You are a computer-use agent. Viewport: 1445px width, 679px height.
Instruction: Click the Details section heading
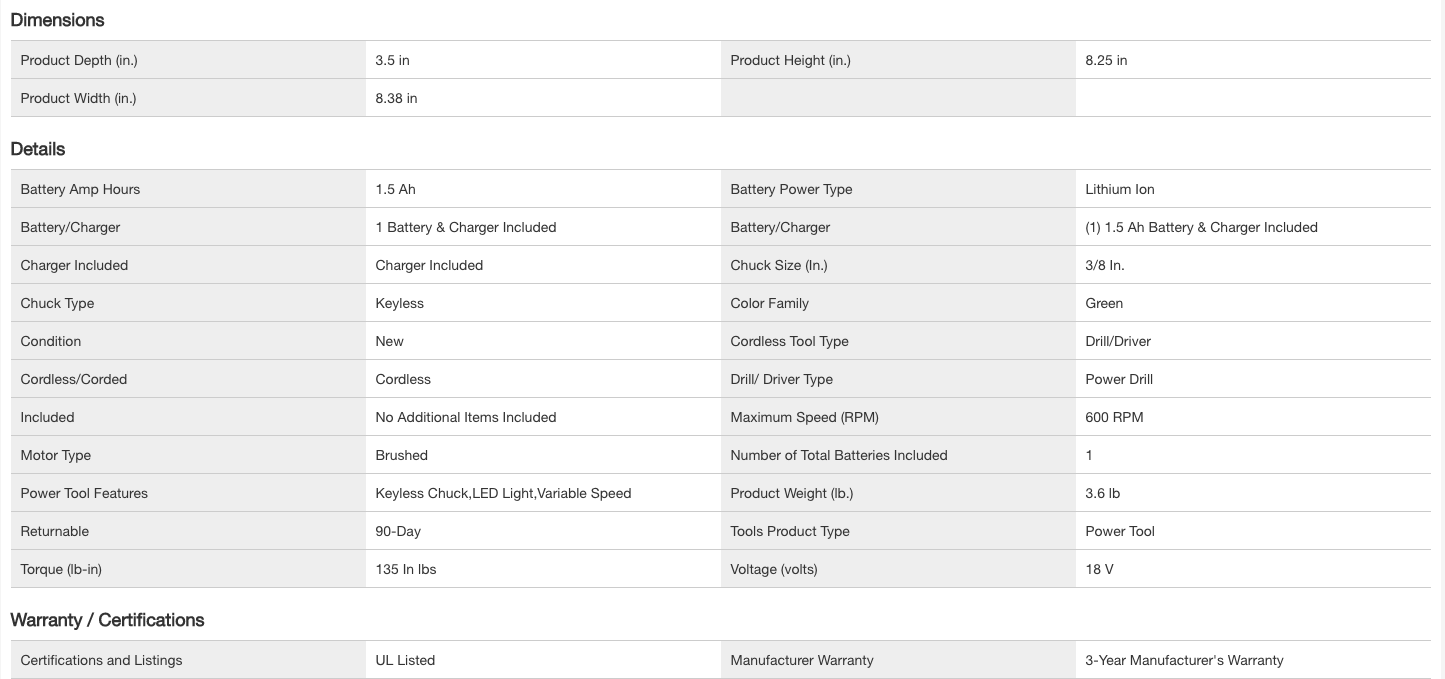tap(38, 149)
